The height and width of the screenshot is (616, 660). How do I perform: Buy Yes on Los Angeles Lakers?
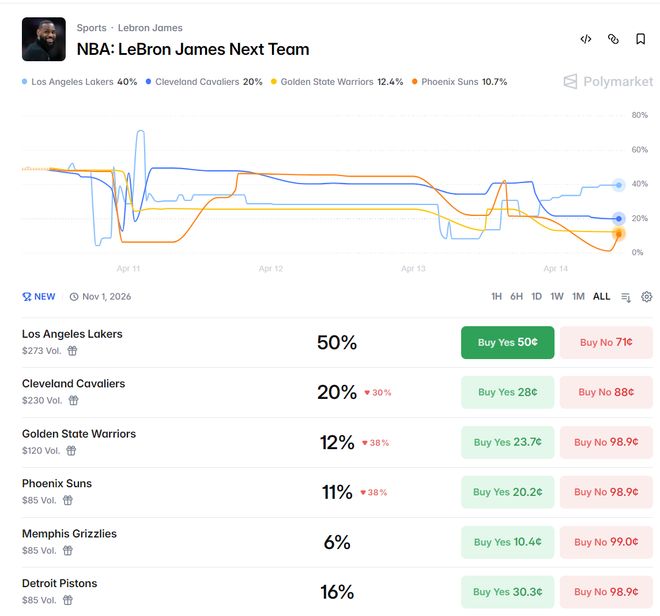pyautogui.click(x=507, y=342)
